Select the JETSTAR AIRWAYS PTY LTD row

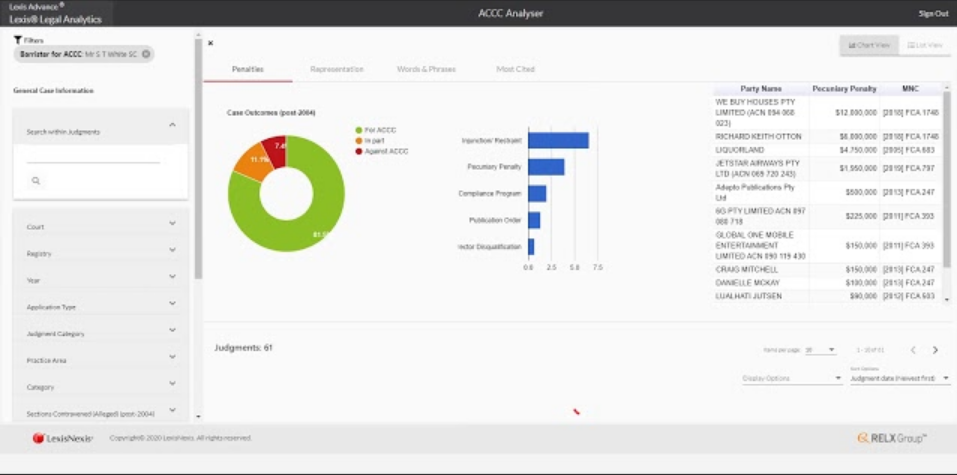(x=827, y=168)
